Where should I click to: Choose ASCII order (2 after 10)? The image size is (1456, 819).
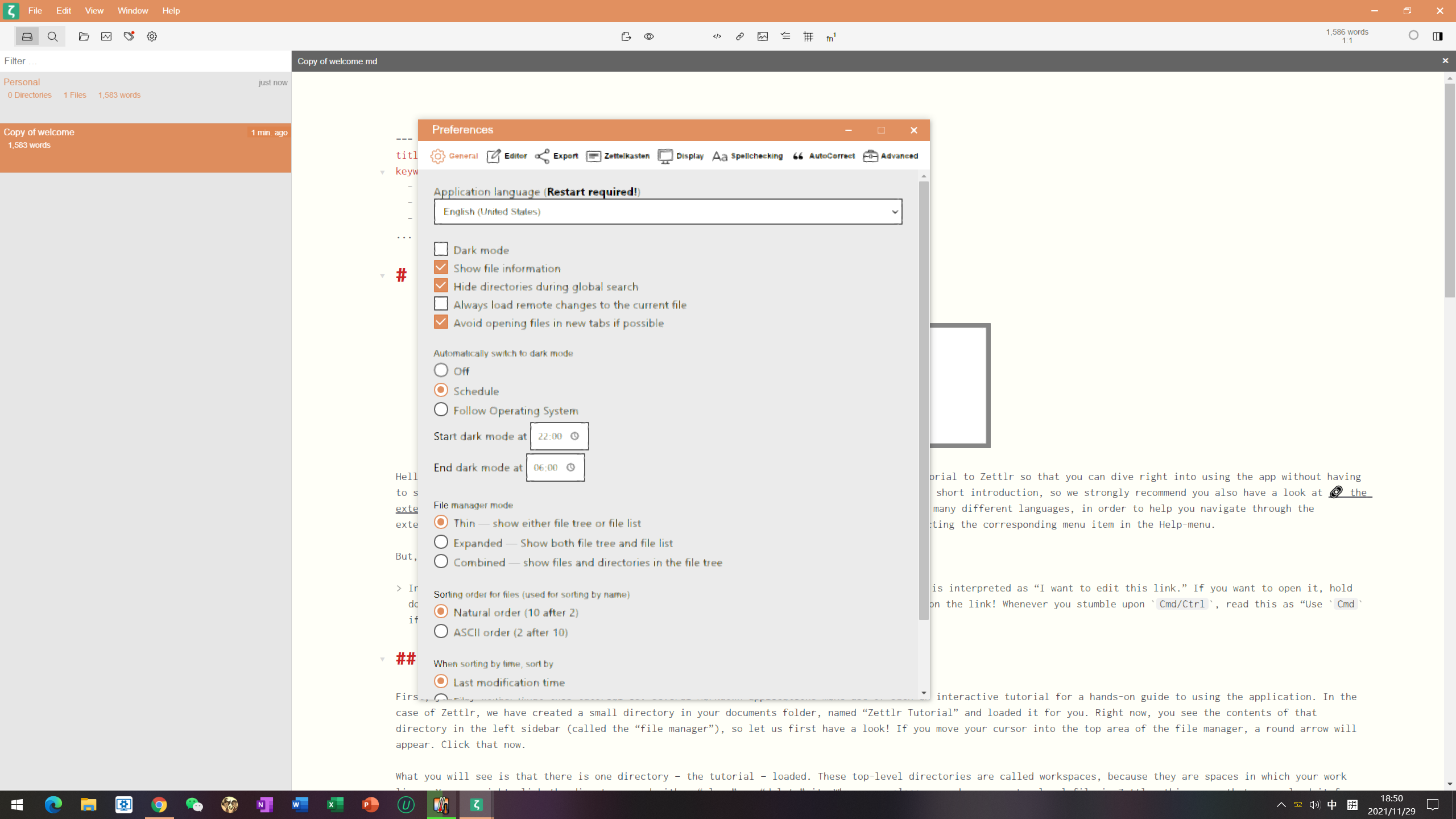441,631
